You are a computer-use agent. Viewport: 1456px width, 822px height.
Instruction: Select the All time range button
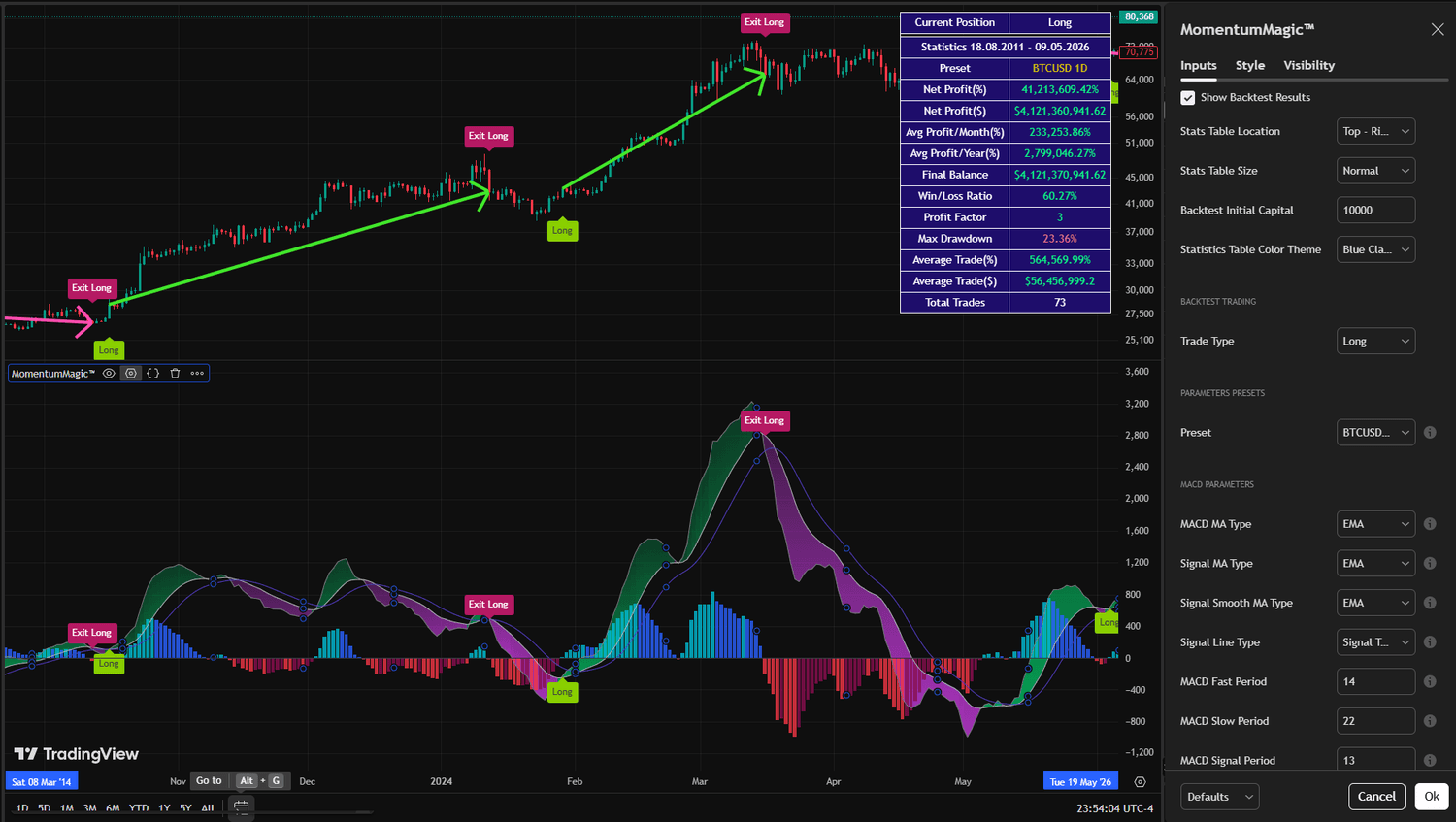coord(208,808)
